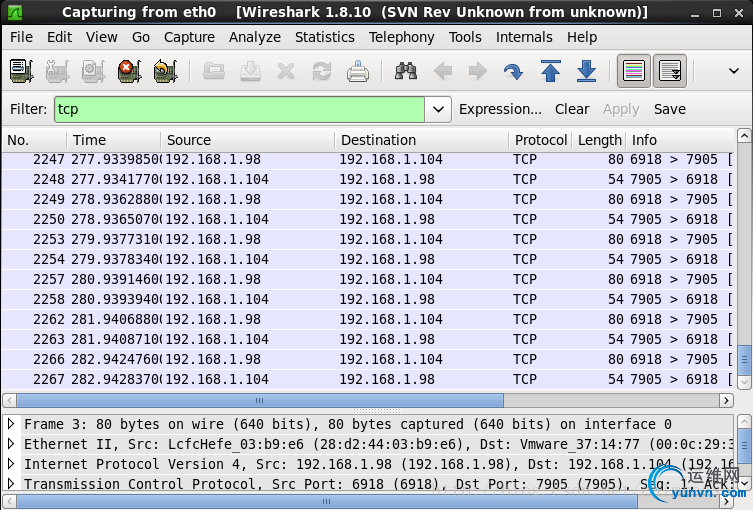
Task: Open the Statistics menu
Action: click(x=325, y=37)
